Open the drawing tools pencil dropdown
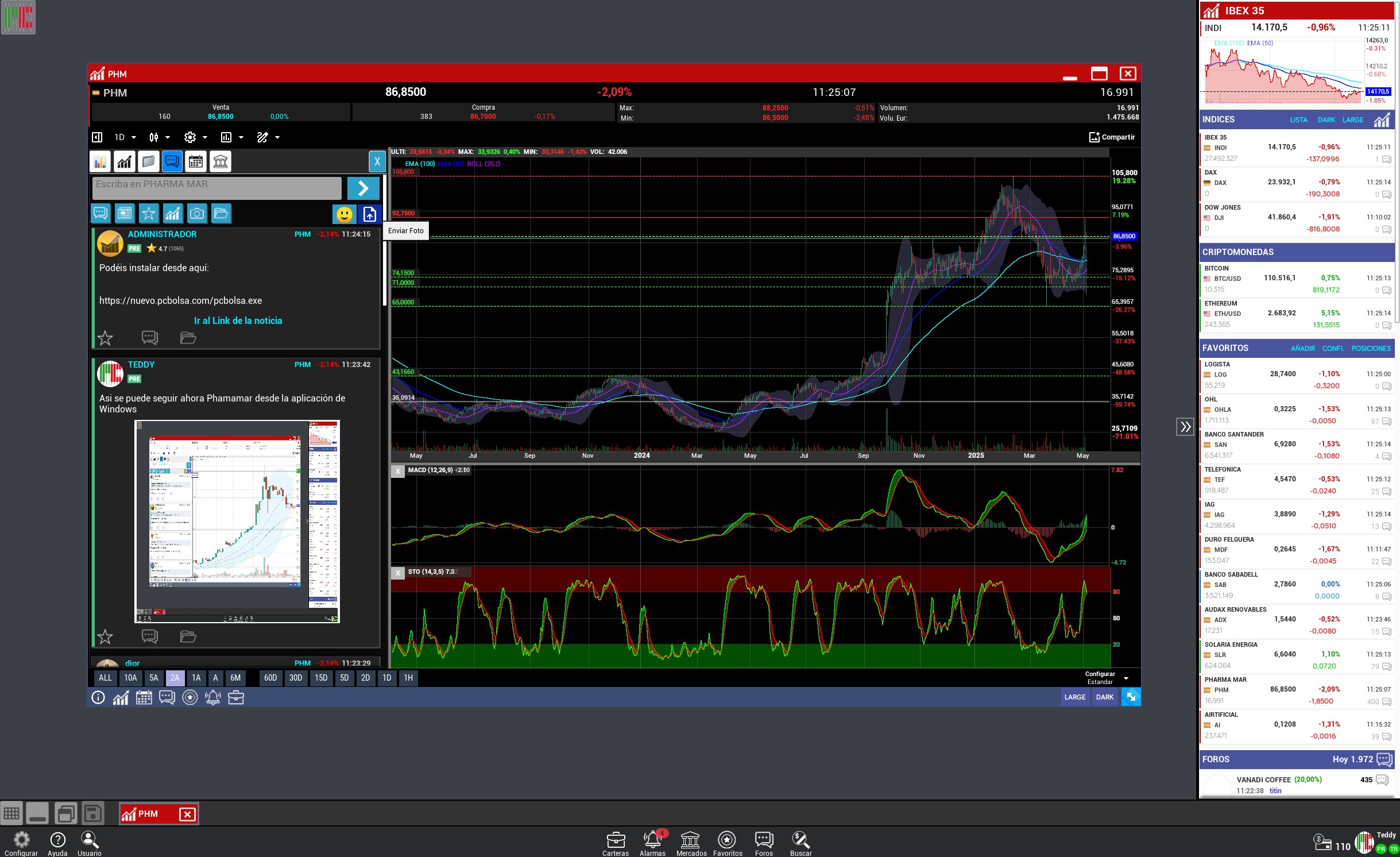1400x857 pixels. 268,137
